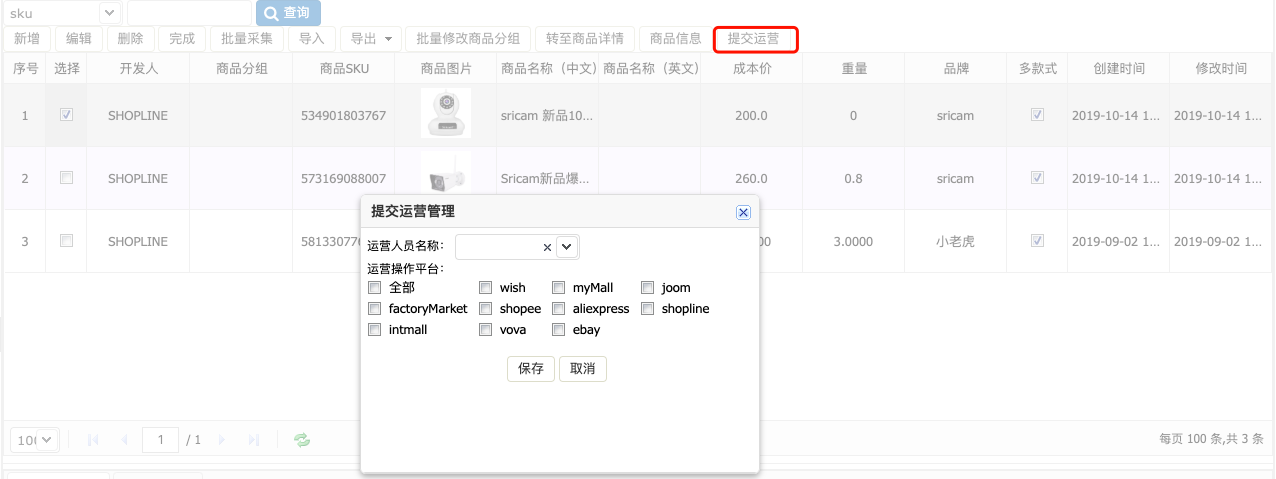1276x479 pixels.
Task: Click the 完成 toolbar button
Action: [x=182, y=39]
